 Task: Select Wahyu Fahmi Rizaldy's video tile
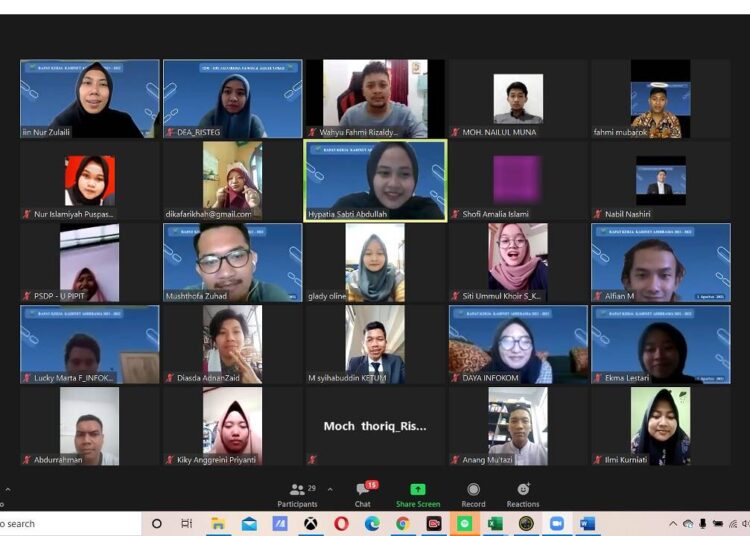tap(375, 99)
